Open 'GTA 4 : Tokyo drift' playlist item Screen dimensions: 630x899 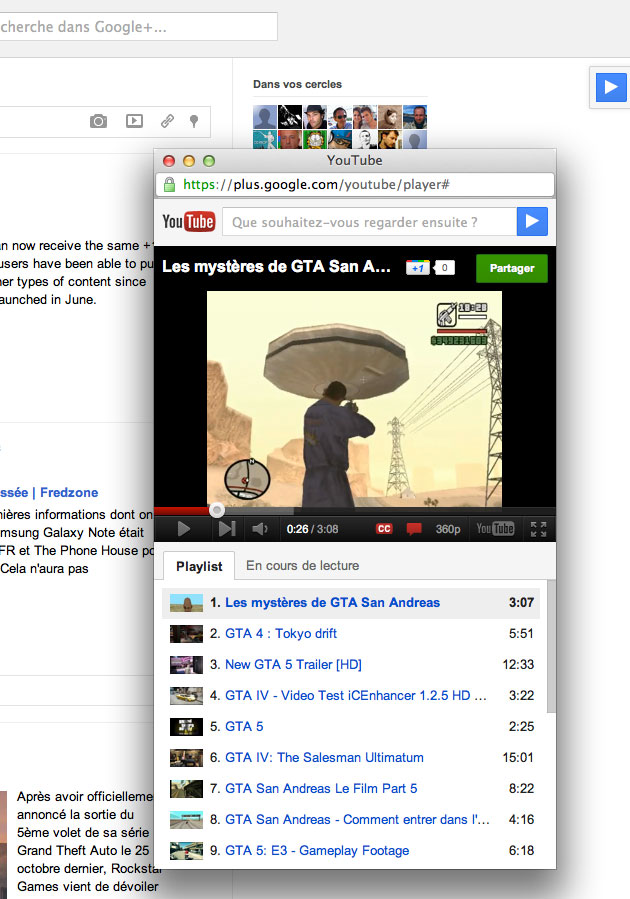(351, 634)
